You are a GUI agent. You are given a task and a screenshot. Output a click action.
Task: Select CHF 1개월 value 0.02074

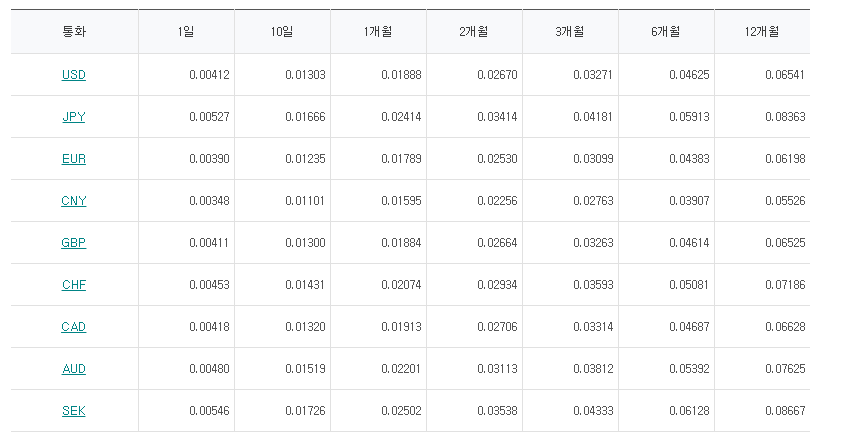pyautogui.click(x=401, y=284)
